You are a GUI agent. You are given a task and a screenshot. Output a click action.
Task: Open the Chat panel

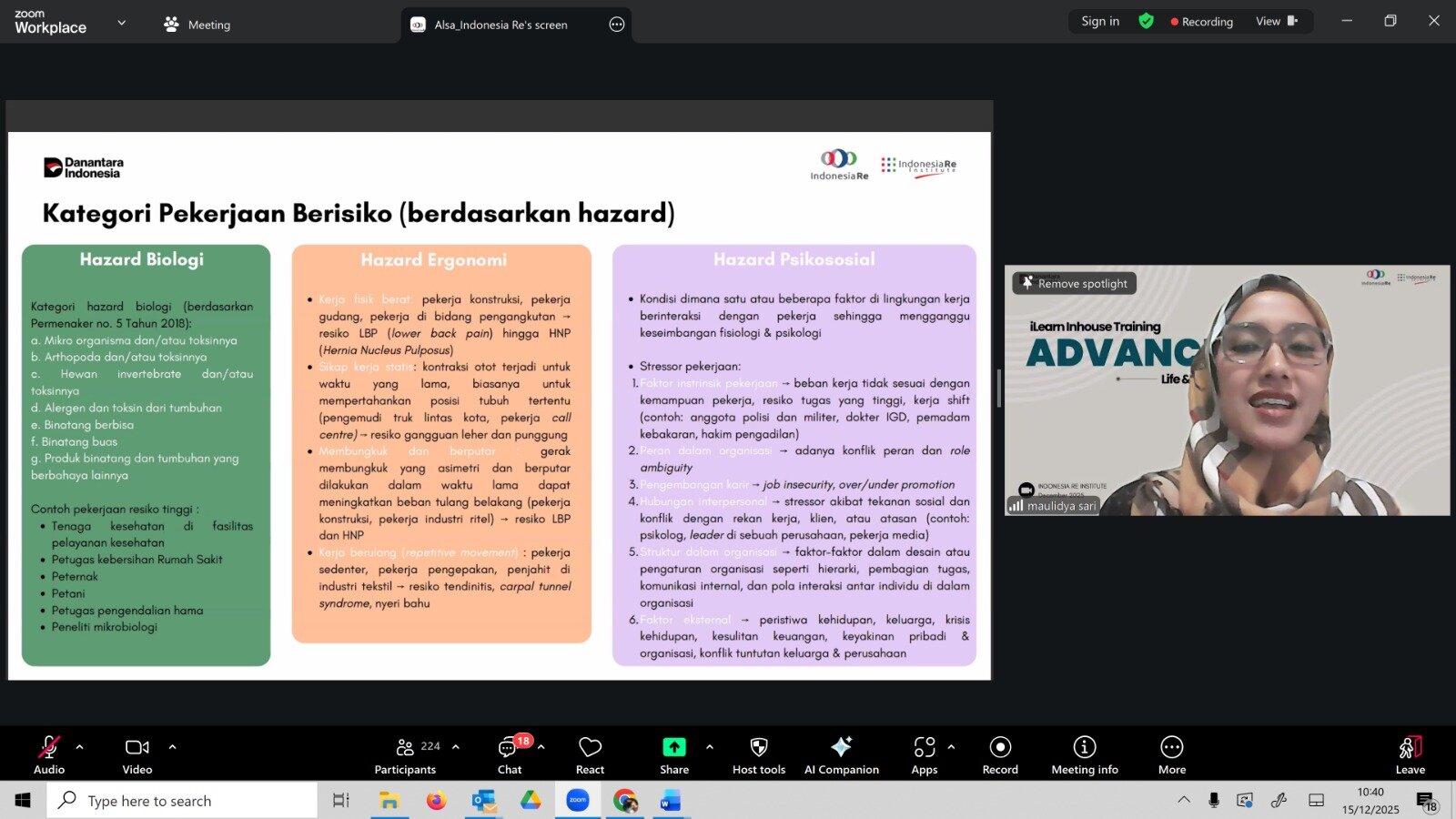coord(510,755)
